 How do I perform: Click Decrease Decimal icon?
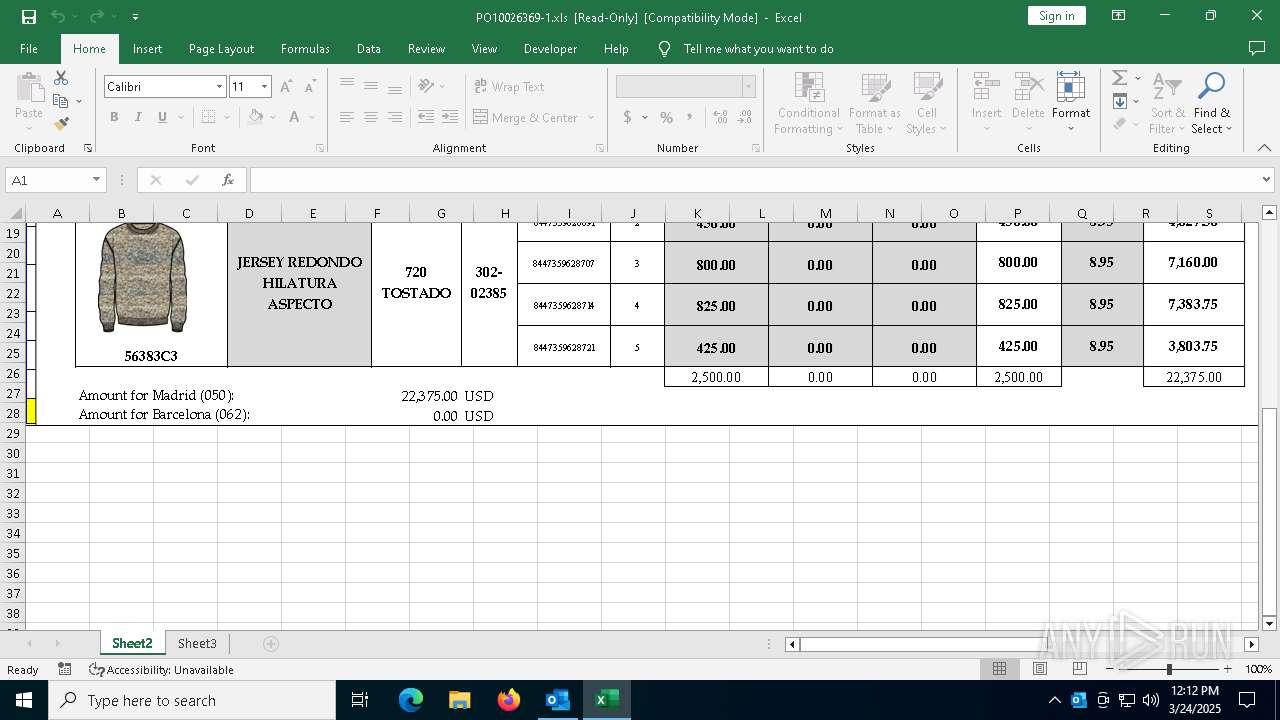tap(745, 117)
